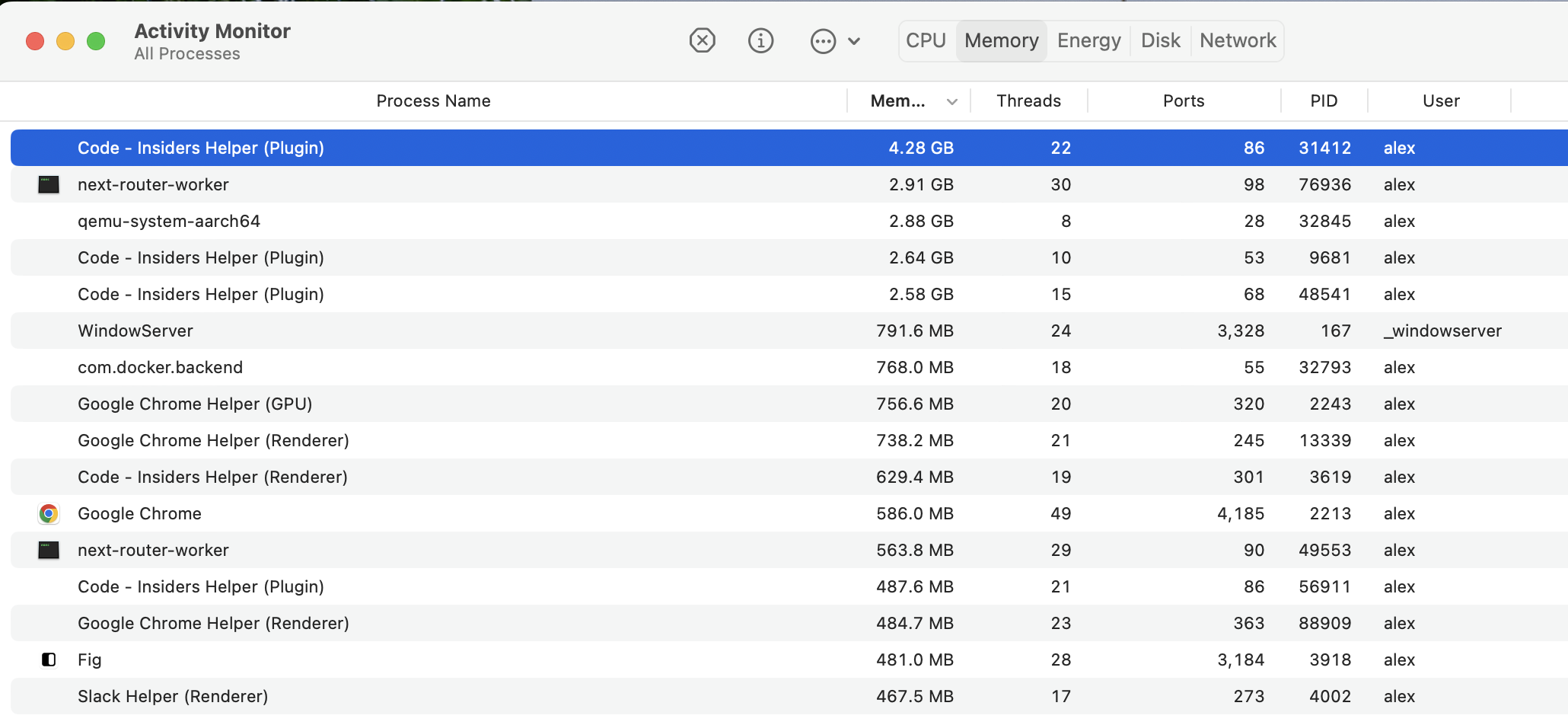This screenshot has width=1568, height=725.
Task: Sort processes by the Threads column
Action: 1028,101
